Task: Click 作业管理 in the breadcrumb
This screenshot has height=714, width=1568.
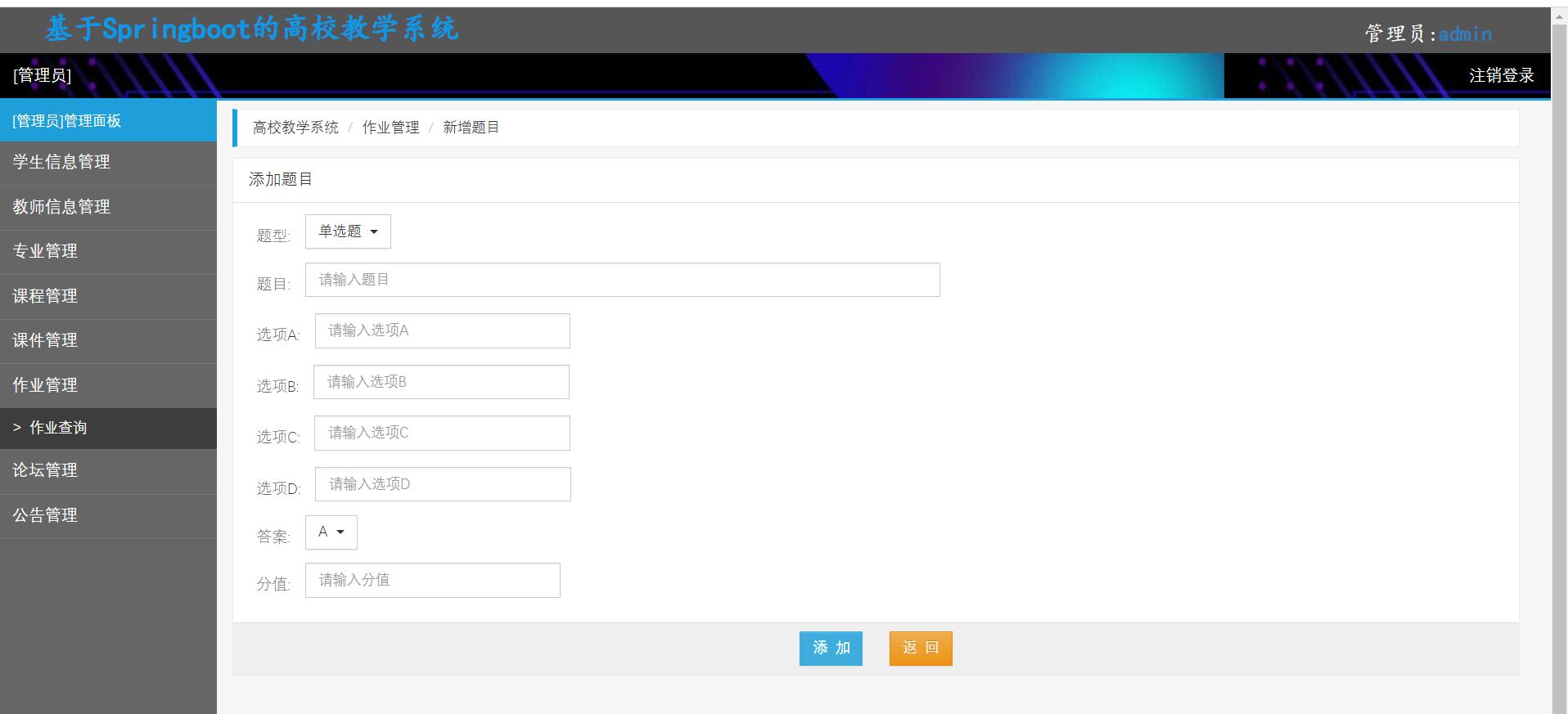Action: [390, 128]
